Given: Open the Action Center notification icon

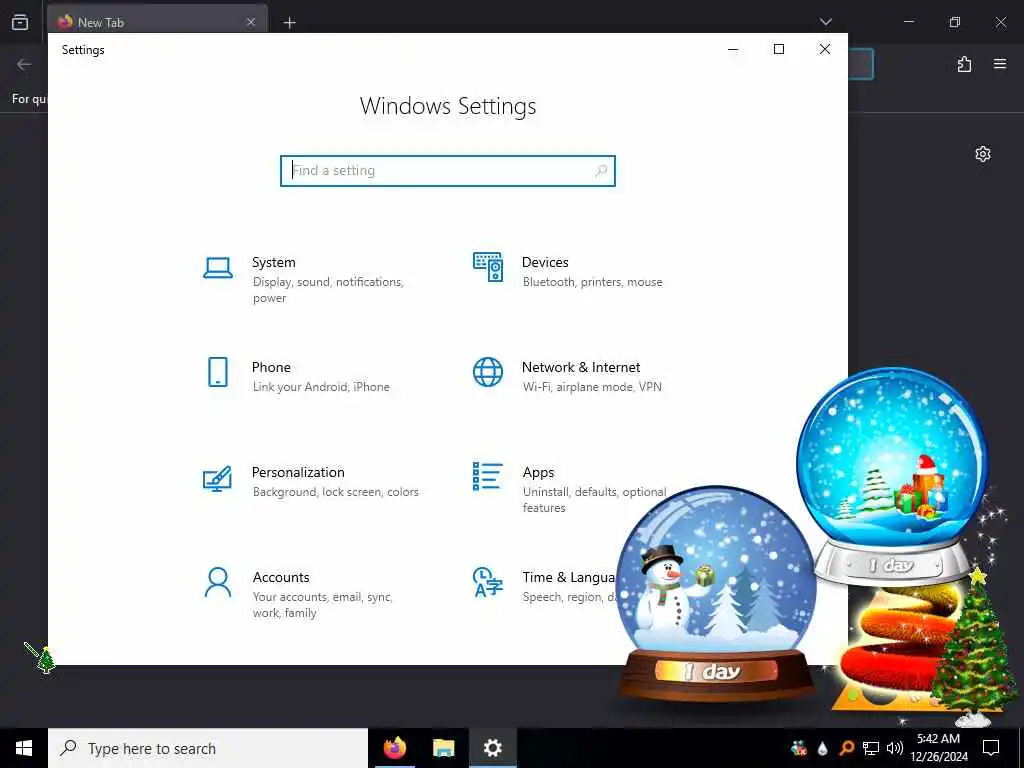Looking at the screenshot, I should 991,748.
